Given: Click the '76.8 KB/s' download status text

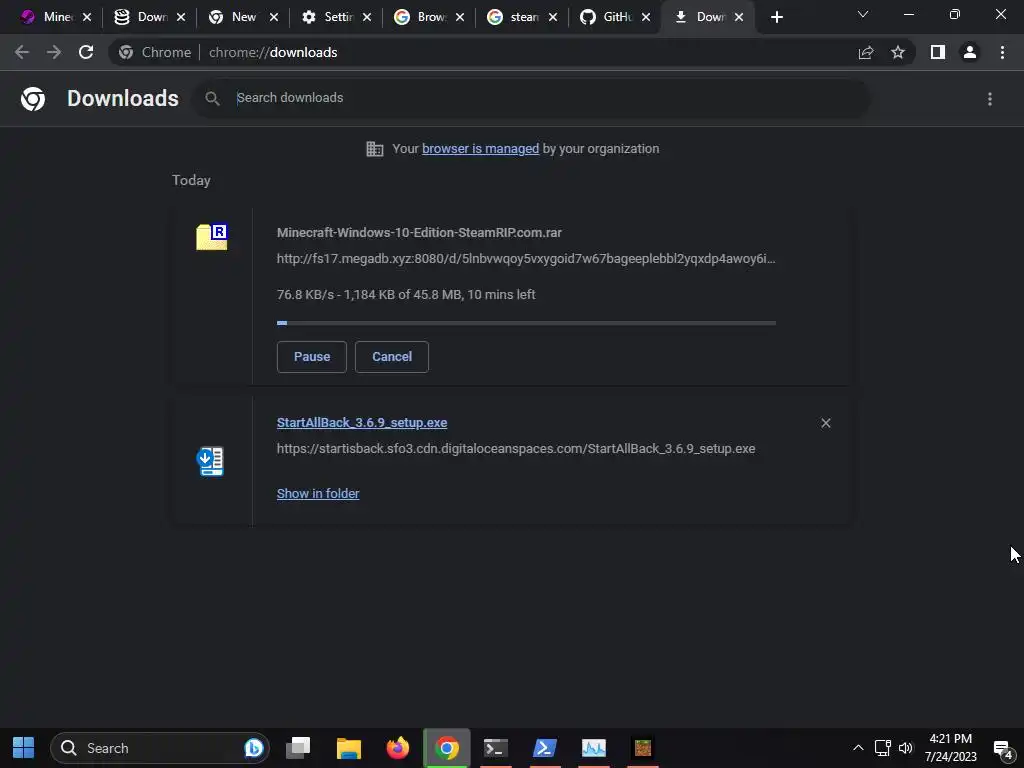Looking at the screenshot, I should pyautogui.click(x=406, y=295).
